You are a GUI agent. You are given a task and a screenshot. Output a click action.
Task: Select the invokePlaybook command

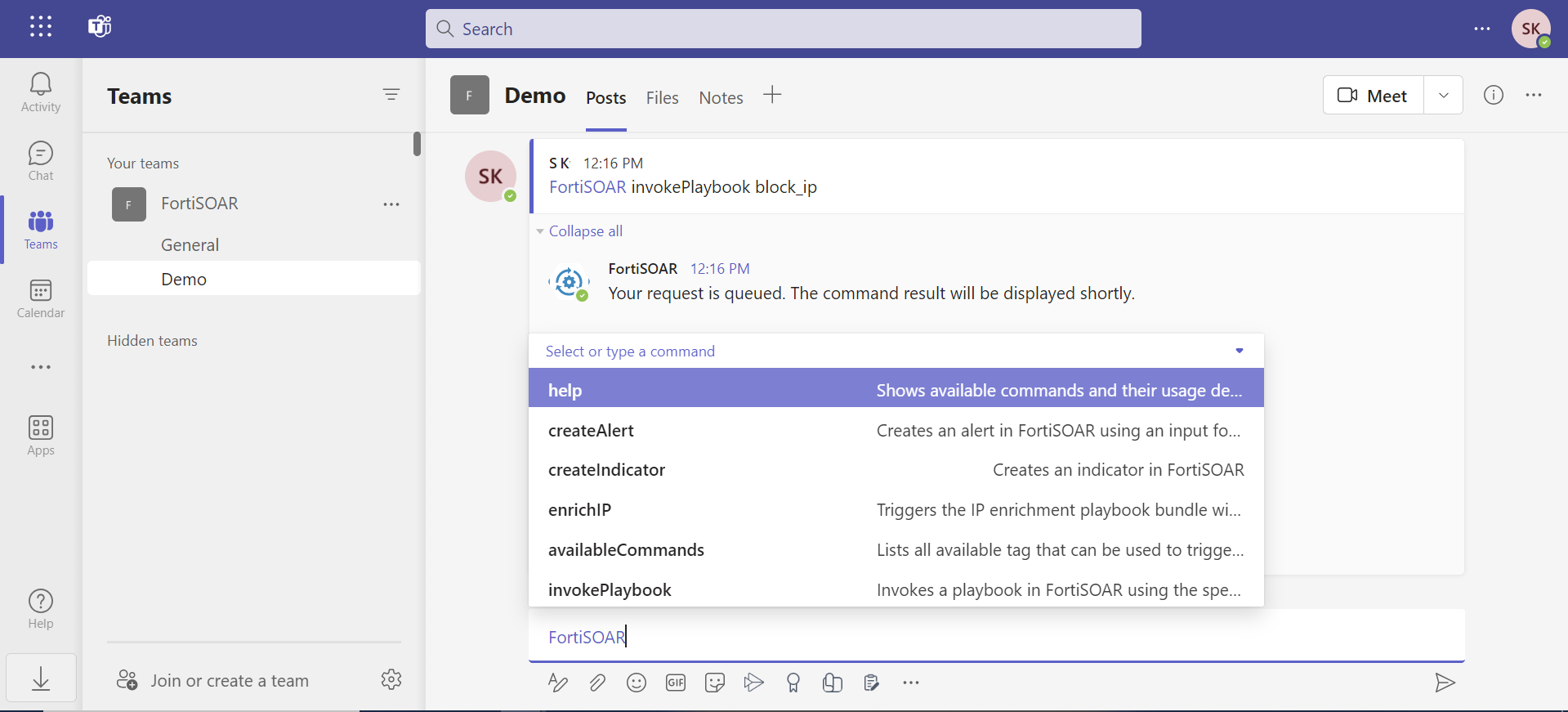[610, 589]
